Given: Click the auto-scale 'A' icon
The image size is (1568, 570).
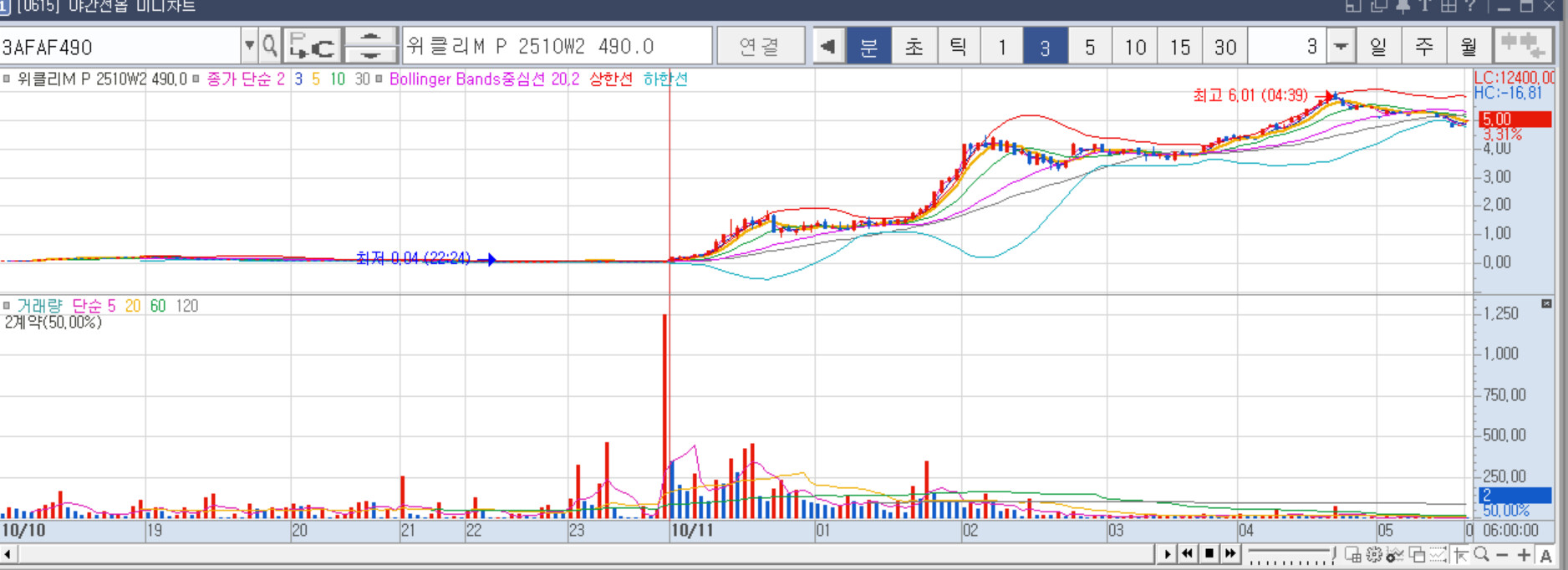Looking at the screenshot, I should pyautogui.click(x=1545, y=555).
